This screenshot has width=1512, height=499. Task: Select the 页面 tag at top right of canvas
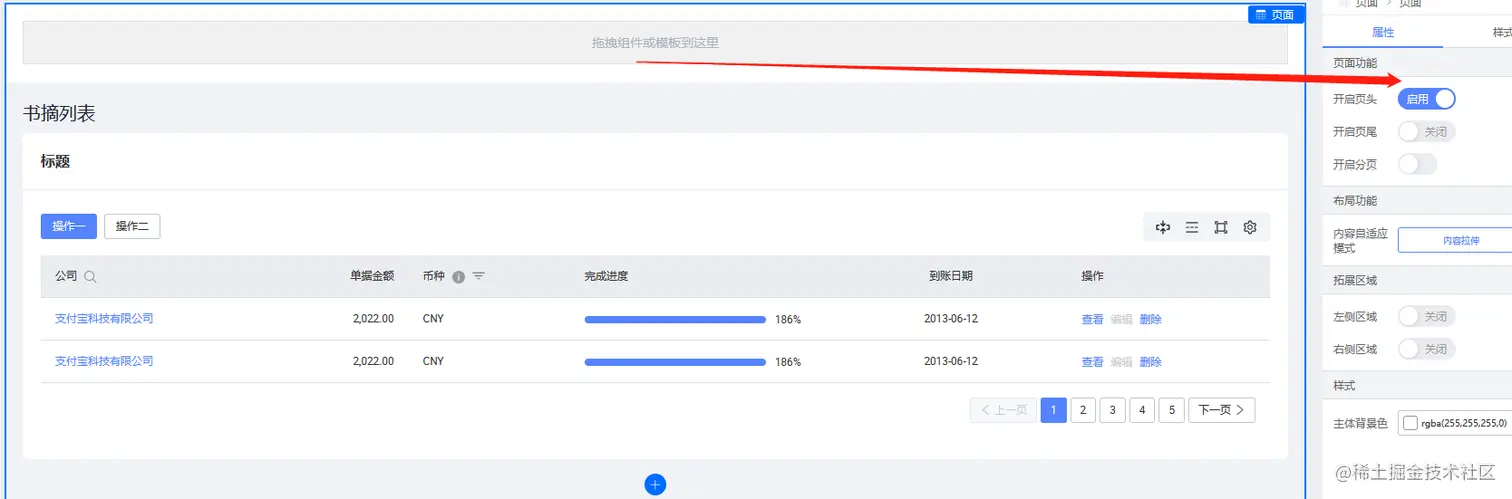[x=1276, y=14]
